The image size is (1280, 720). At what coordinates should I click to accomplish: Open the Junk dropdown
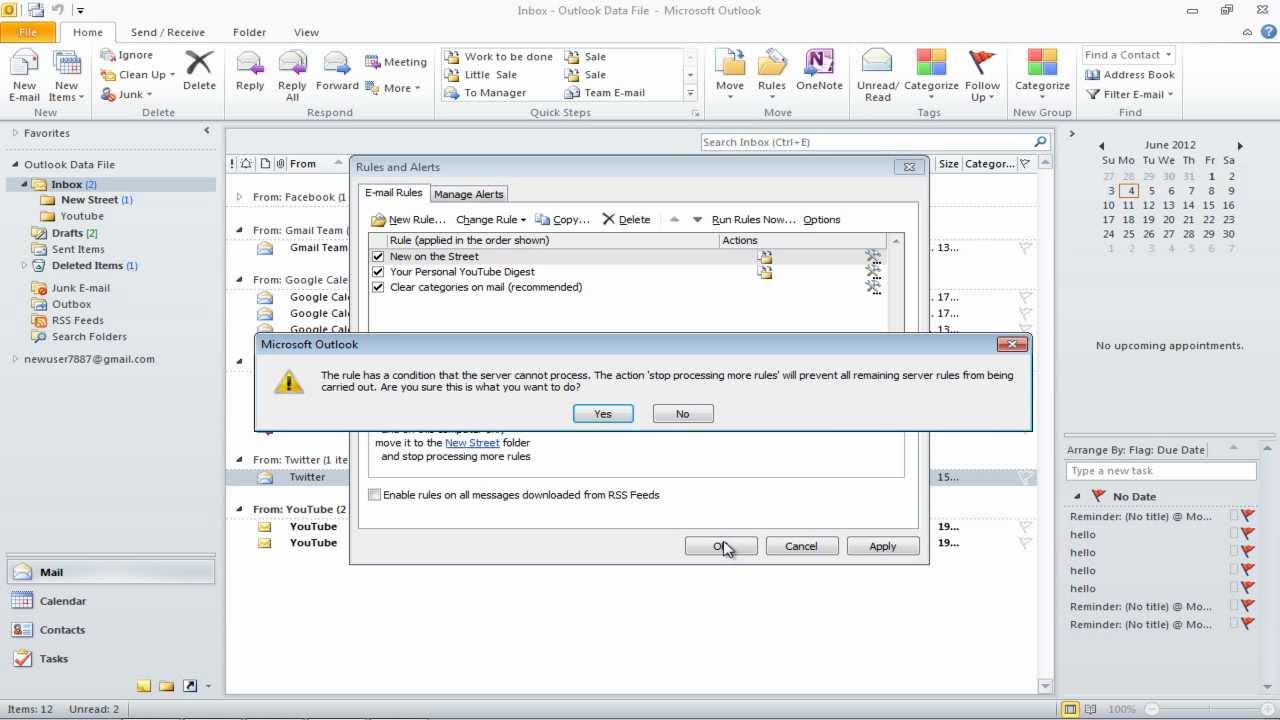[x=127, y=95]
